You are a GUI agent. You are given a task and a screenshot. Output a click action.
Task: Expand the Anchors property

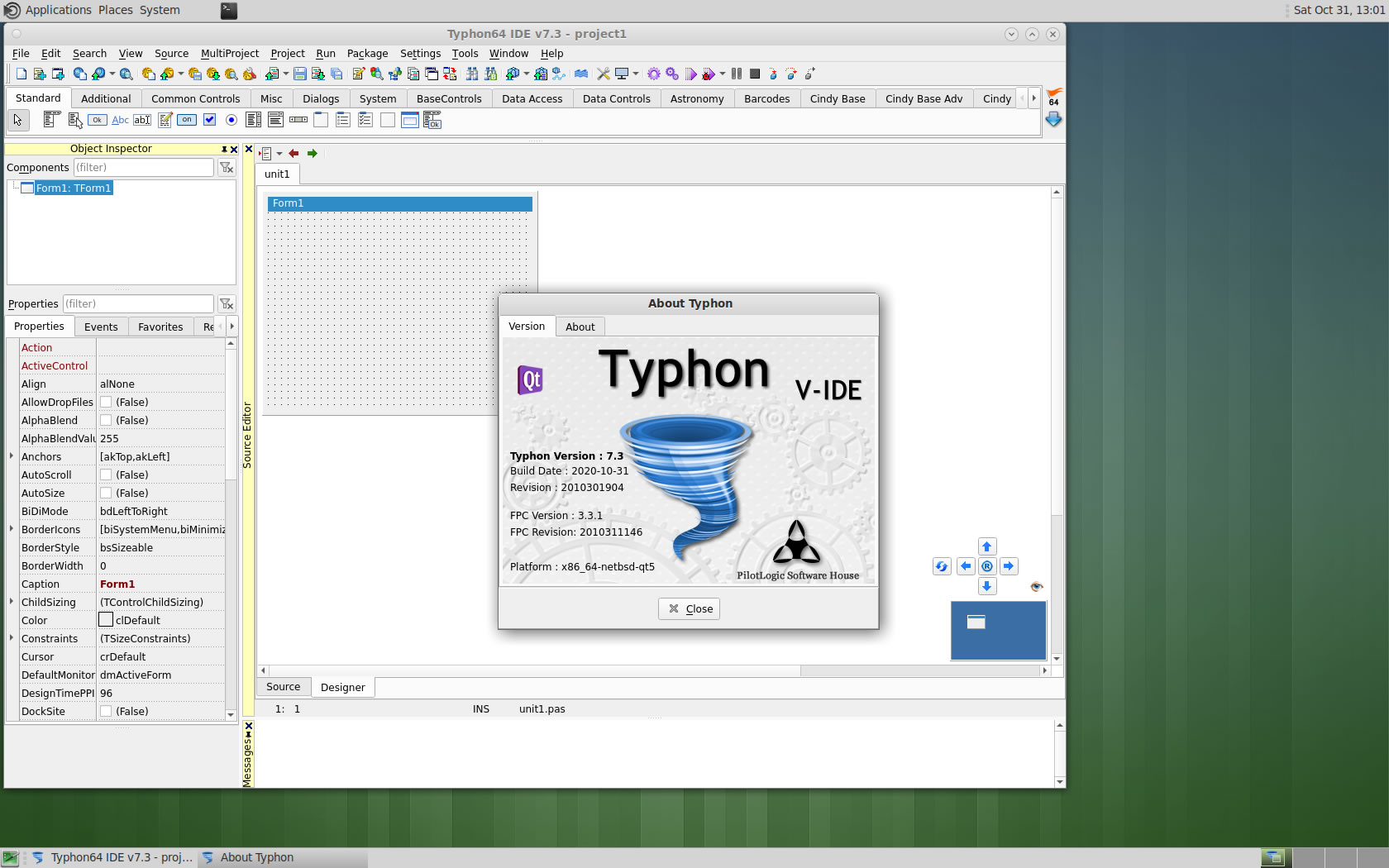click(x=12, y=456)
